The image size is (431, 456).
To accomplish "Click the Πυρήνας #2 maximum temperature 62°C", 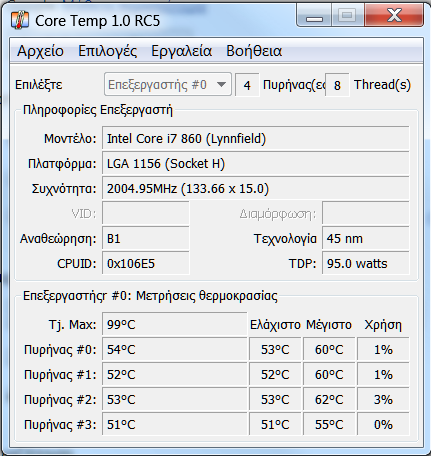I will [329, 399].
